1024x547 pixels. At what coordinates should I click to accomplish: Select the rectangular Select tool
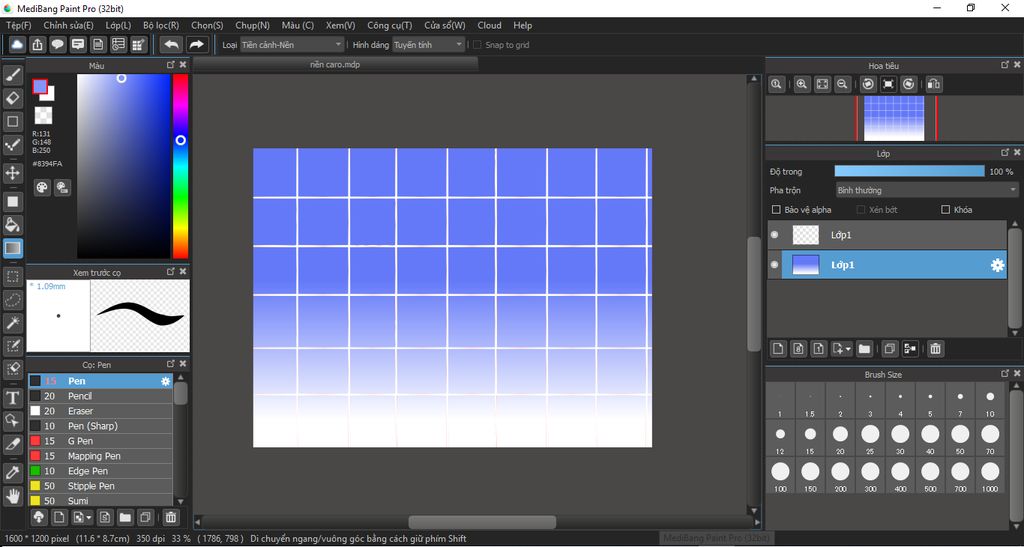pyautogui.click(x=12, y=277)
